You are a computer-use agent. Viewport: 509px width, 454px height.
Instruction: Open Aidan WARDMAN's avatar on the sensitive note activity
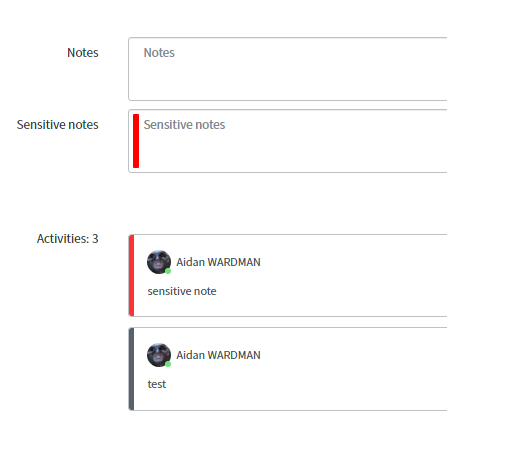pos(159,262)
